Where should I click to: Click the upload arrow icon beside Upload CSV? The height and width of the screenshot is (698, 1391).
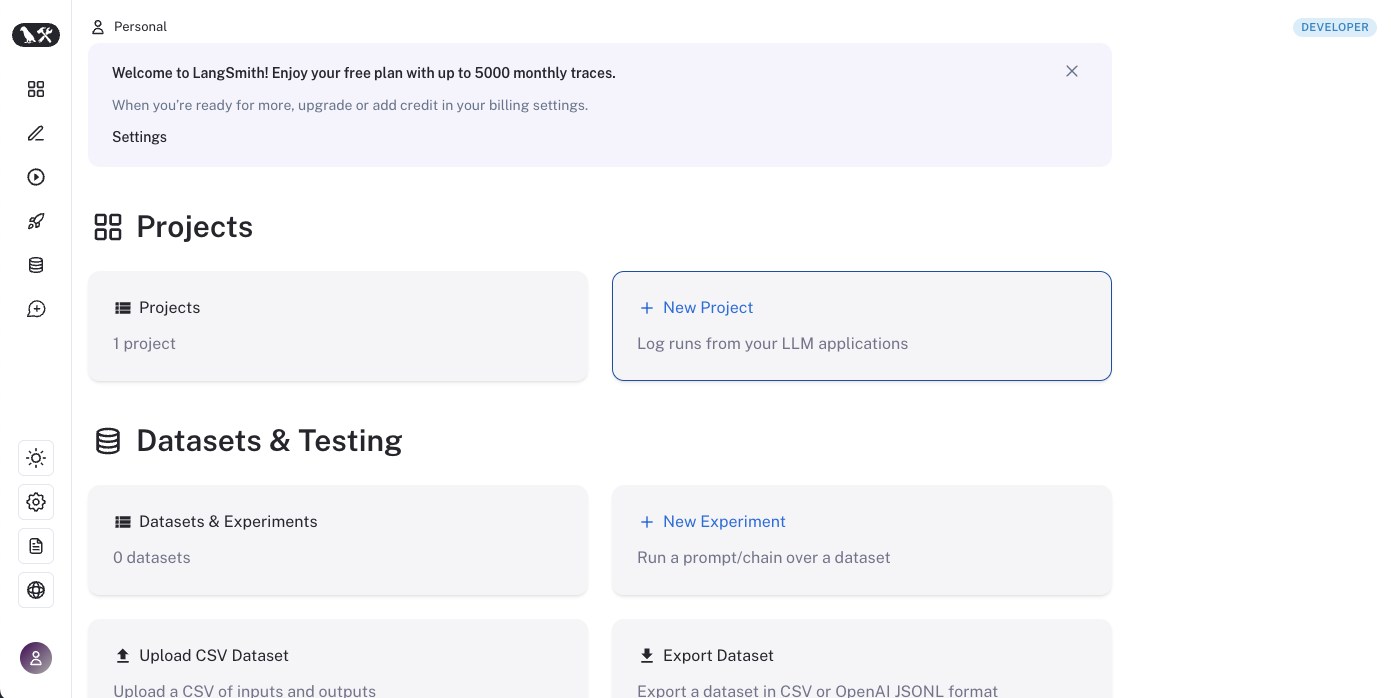point(123,656)
